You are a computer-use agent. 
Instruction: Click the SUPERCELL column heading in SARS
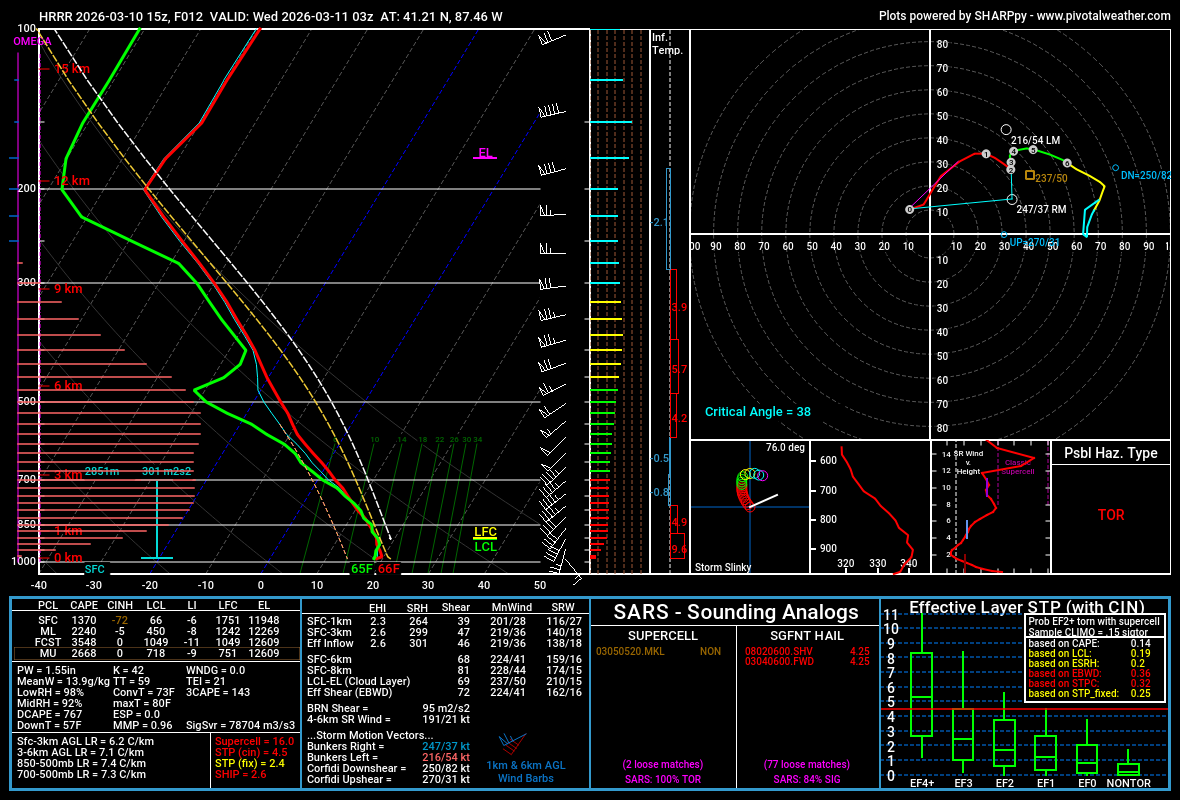(x=663, y=635)
